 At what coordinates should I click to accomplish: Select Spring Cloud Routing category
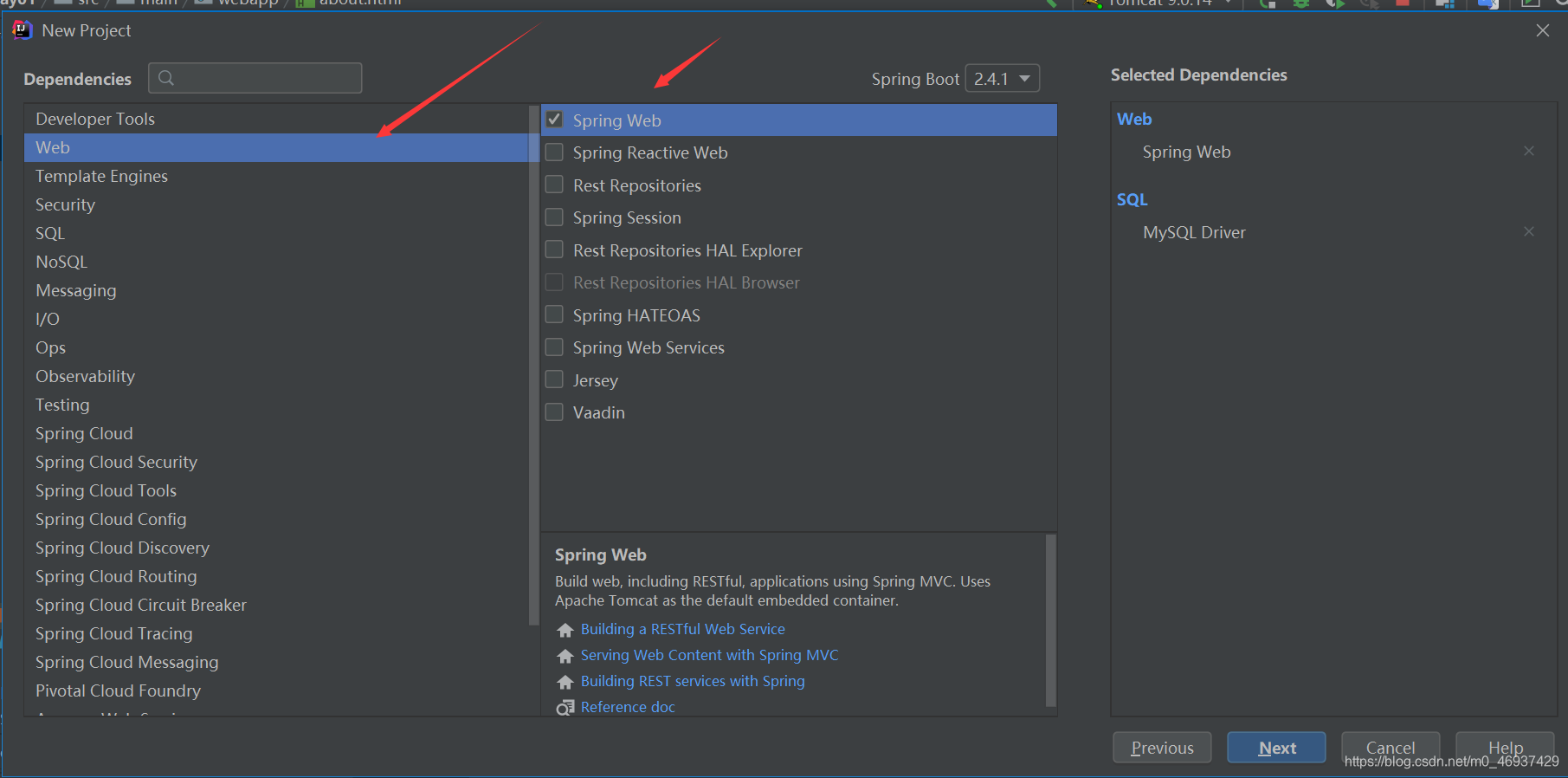click(x=276, y=576)
